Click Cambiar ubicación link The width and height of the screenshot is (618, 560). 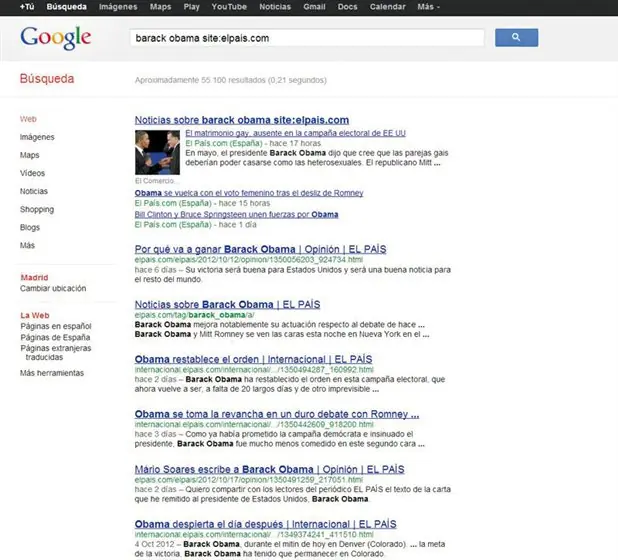[53, 288]
